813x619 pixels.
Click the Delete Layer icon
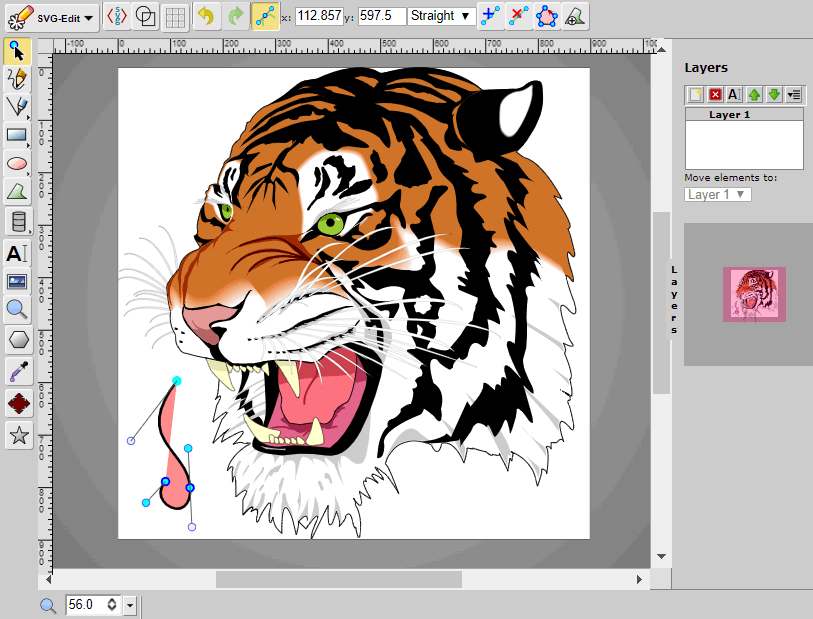[x=713, y=94]
